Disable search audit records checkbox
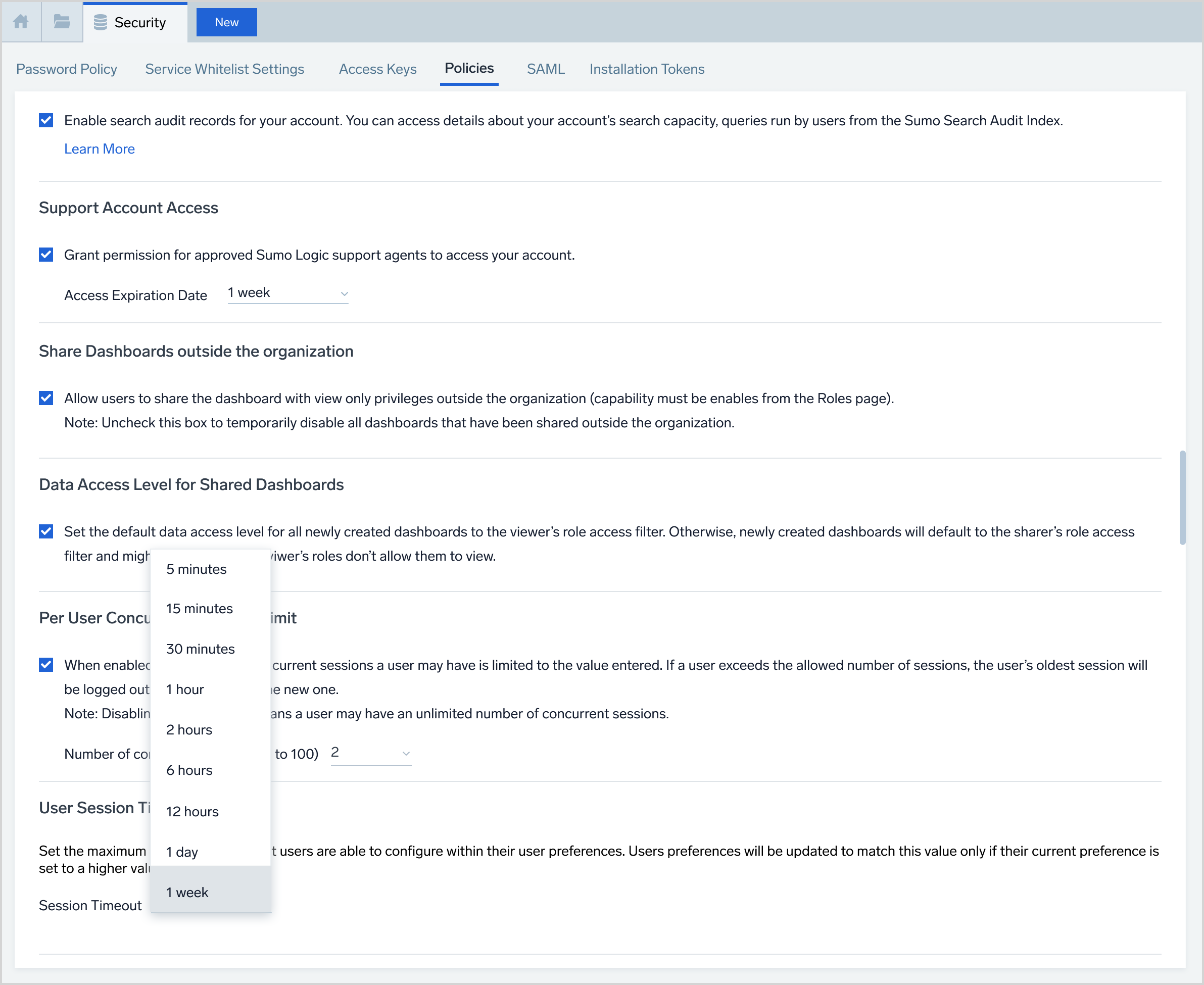The height and width of the screenshot is (985, 1204). point(46,120)
